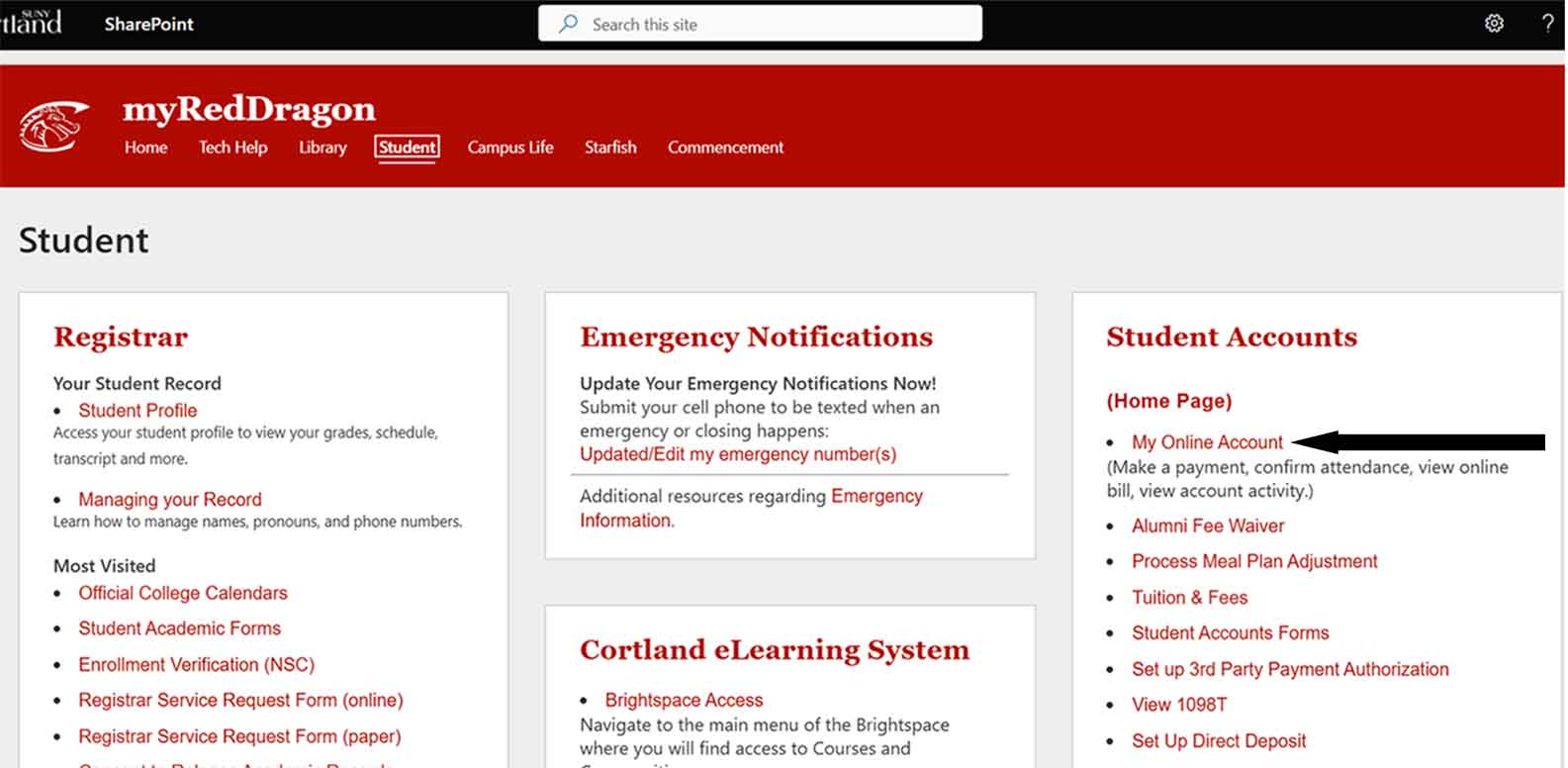Select the Student tab
The height and width of the screenshot is (768, 1568).
coord(407,147)
